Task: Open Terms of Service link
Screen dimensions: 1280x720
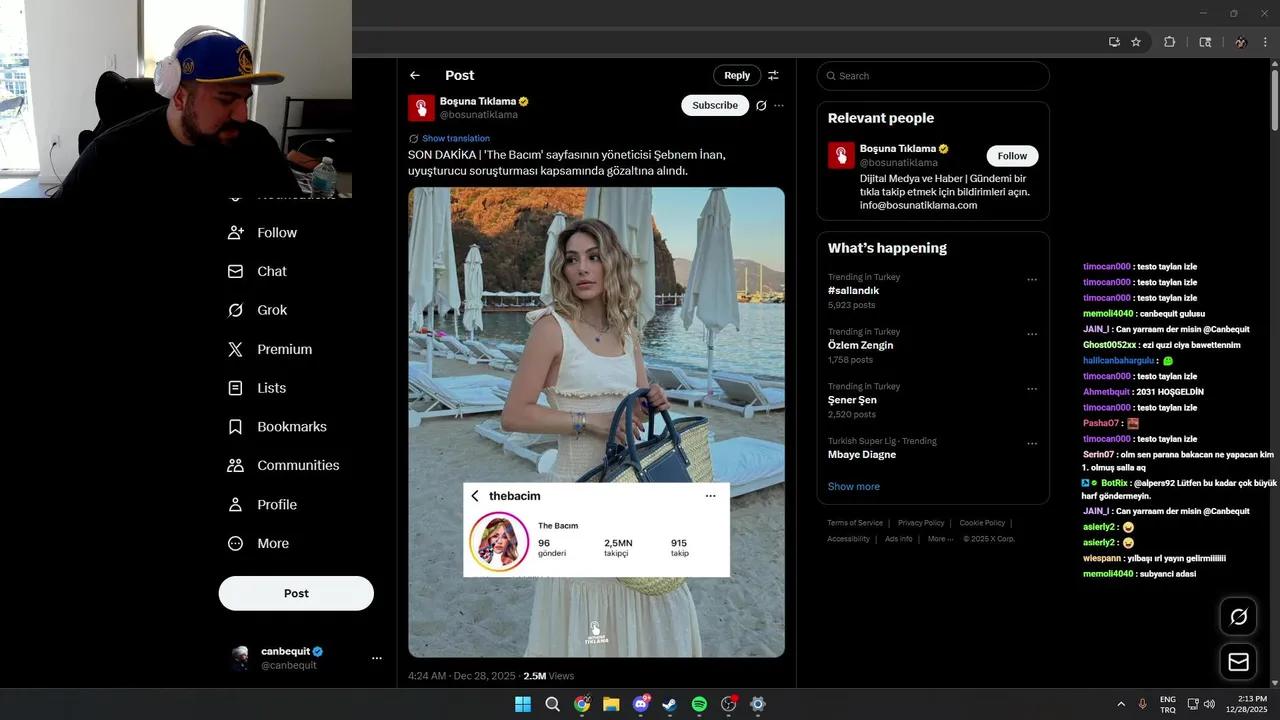Action: 855,523
